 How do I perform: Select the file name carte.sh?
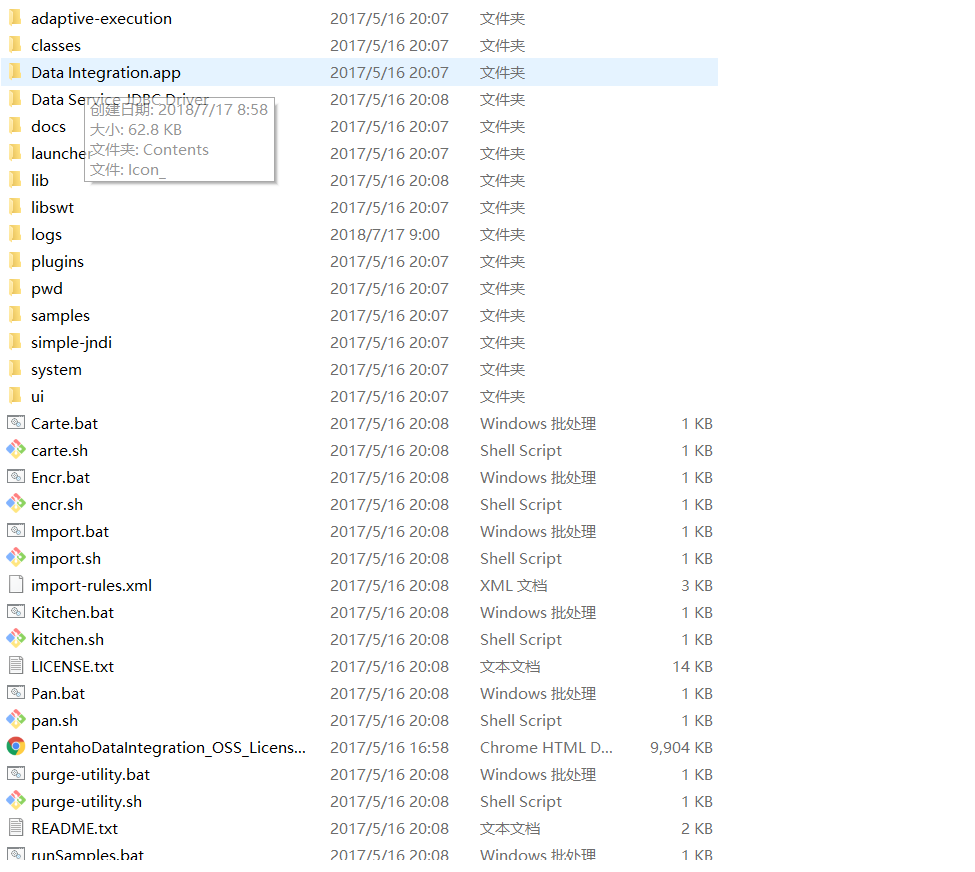tap(60, 450)
